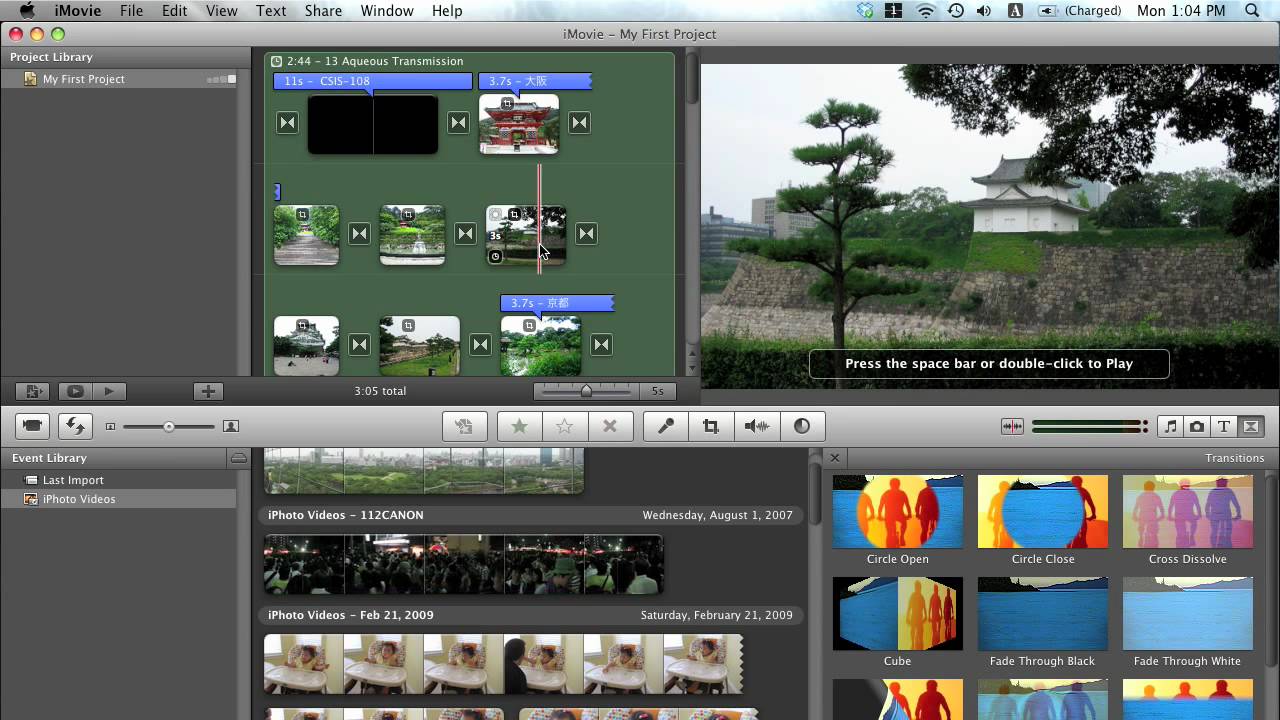The image size is (1280, 720).
Task: Open clock duration menu on selected clip
Action: click(495, 257)
